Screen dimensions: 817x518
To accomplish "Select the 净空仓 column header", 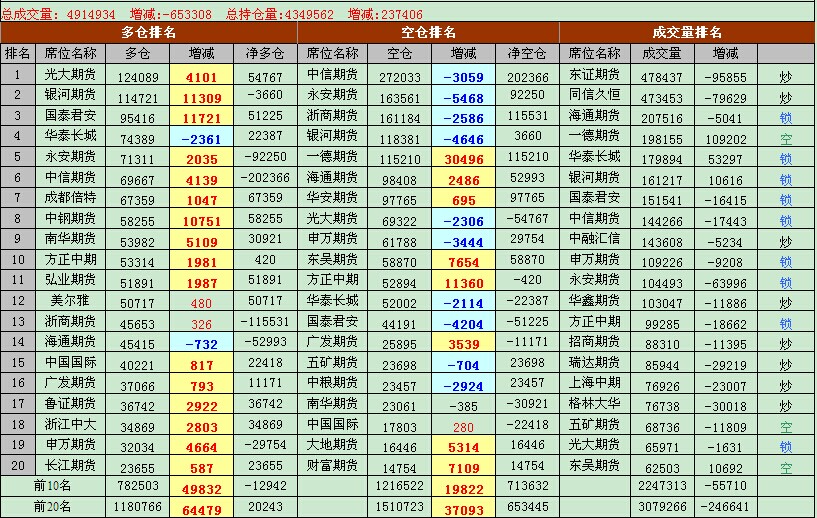I will tap(527, 53).
